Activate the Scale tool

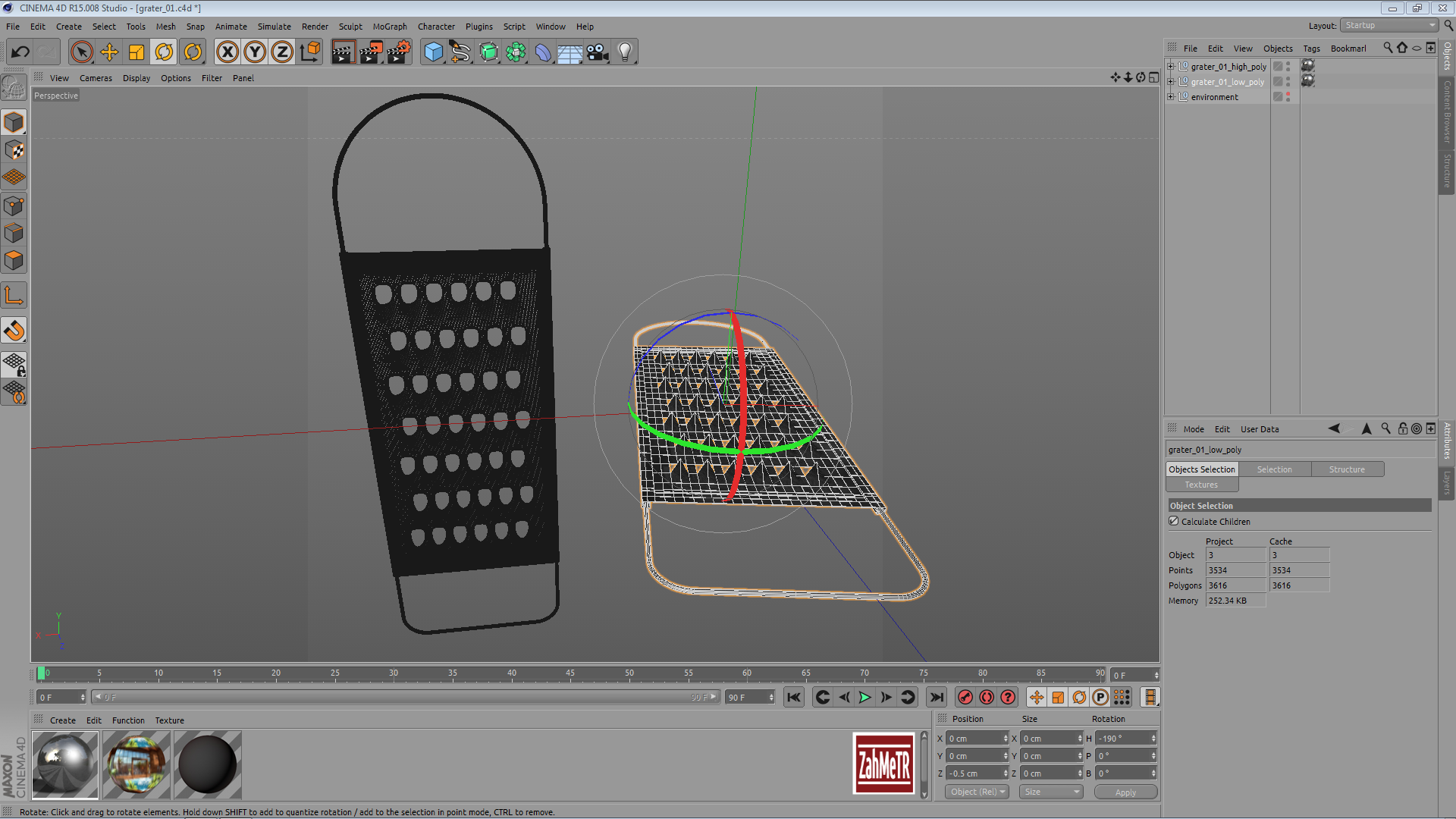[136, 52]
